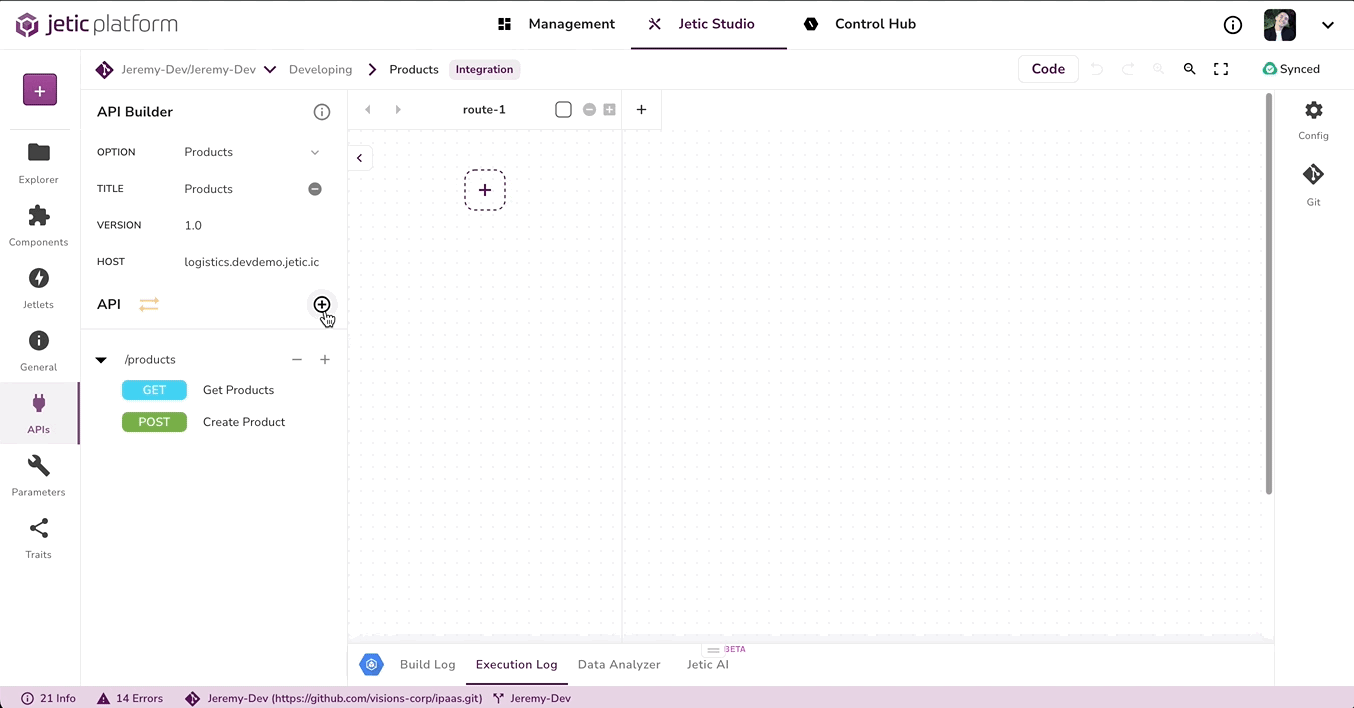Add a new API with circled plus
This screenshot has height=708, width=1354.
322,304
